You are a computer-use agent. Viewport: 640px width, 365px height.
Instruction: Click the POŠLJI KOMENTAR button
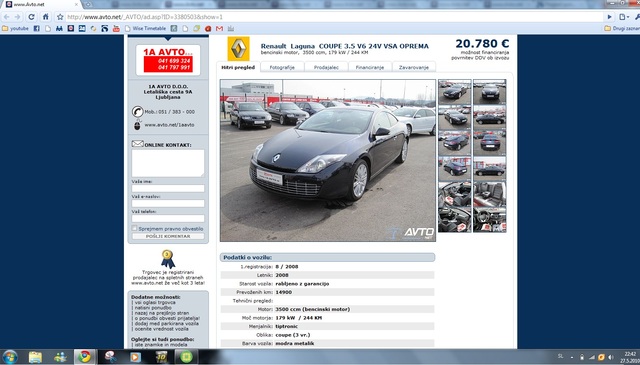168,236
